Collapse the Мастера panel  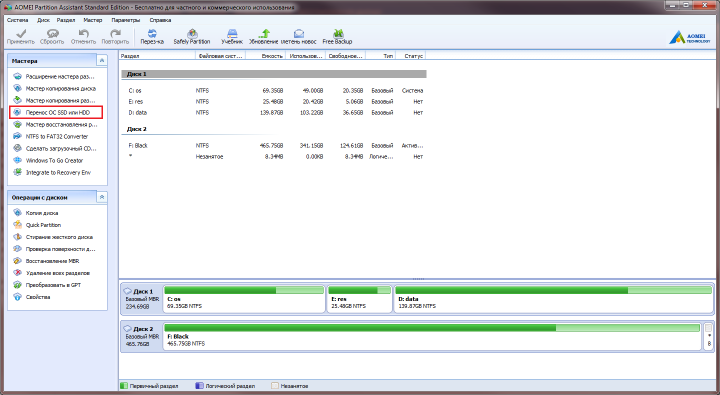point(102,60)
